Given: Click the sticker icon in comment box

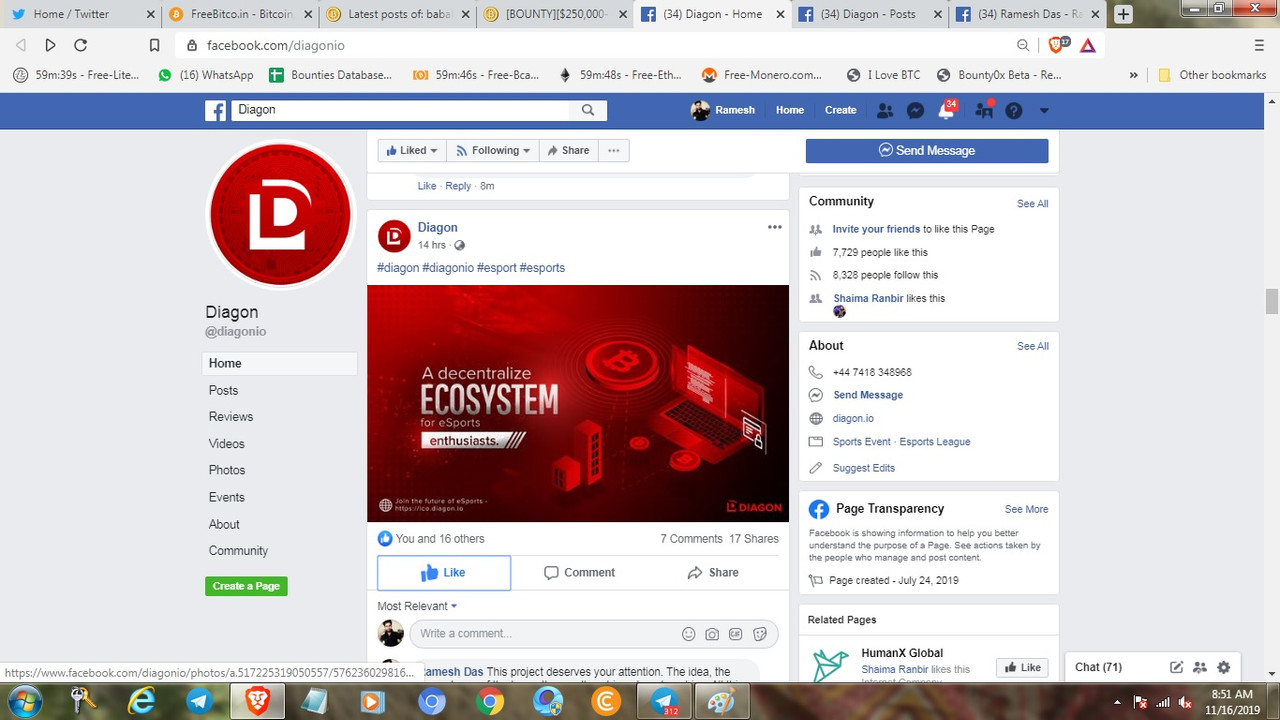Looking at the screenshot, I should click(x=760, y=634).
